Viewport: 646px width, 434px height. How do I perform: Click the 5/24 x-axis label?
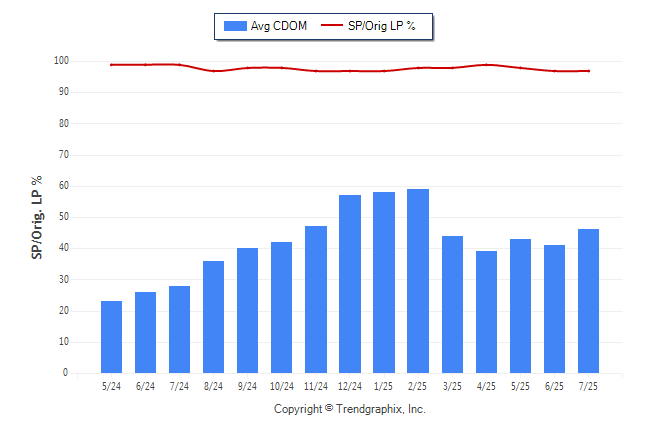coord(111,386)
